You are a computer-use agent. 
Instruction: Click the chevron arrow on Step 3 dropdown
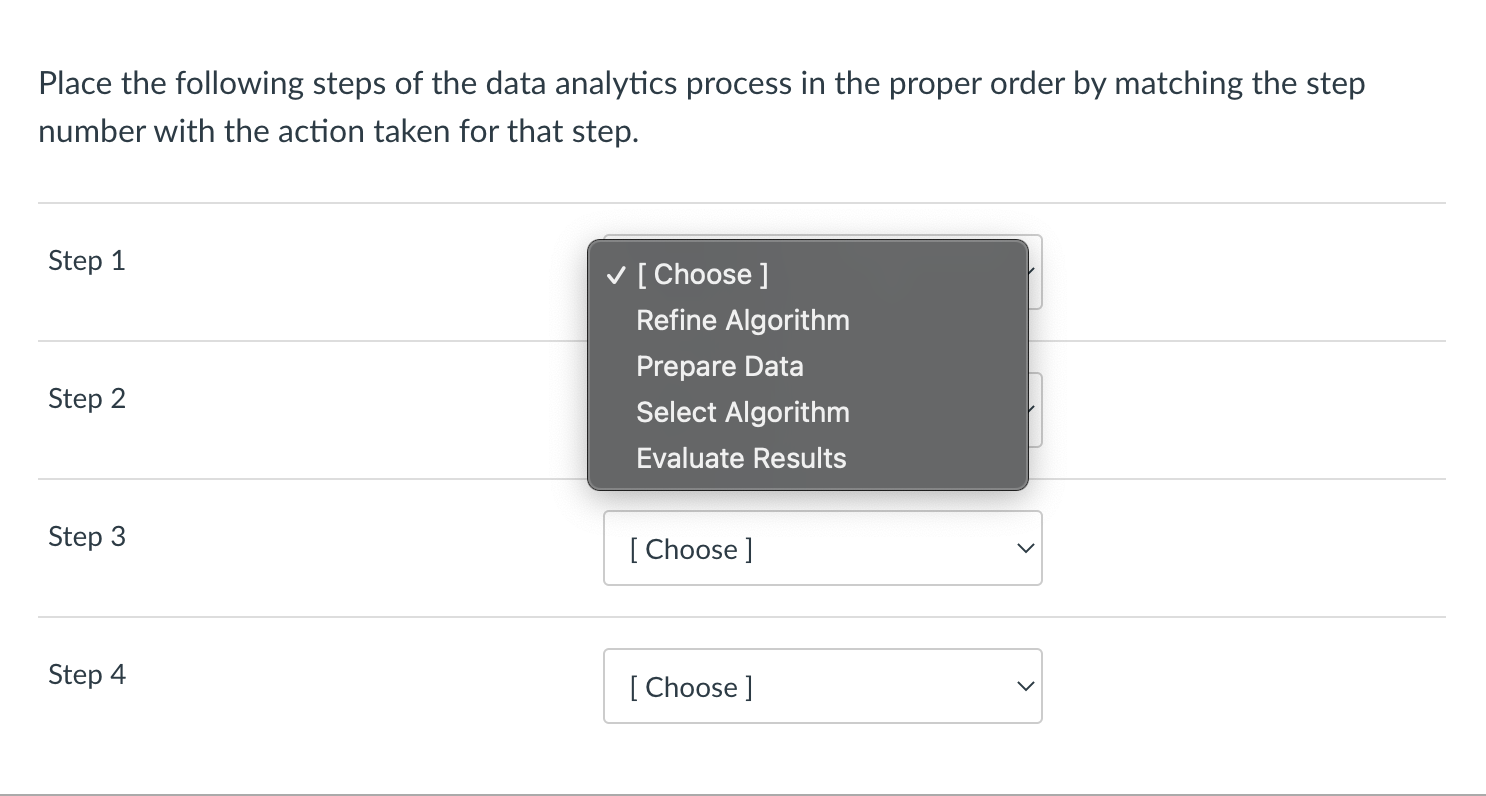1023,549
